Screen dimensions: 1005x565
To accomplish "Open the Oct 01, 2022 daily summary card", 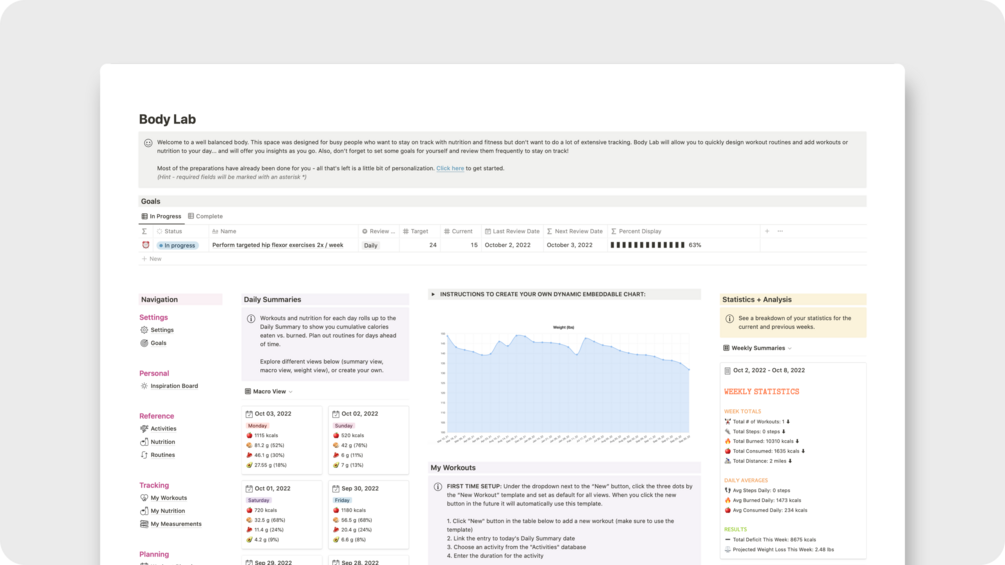I will click(281, 514).
